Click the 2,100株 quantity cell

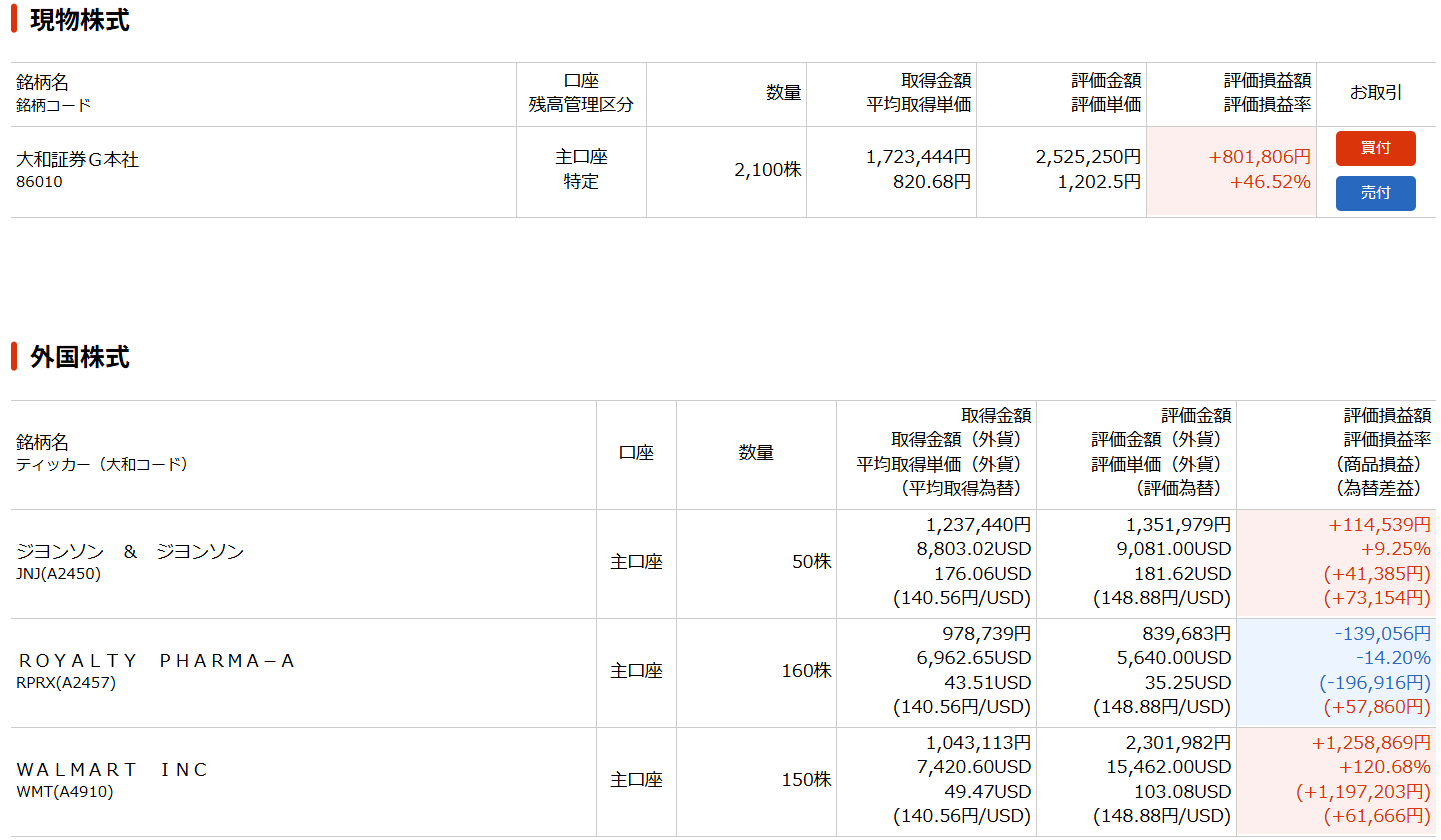(767, 170)
